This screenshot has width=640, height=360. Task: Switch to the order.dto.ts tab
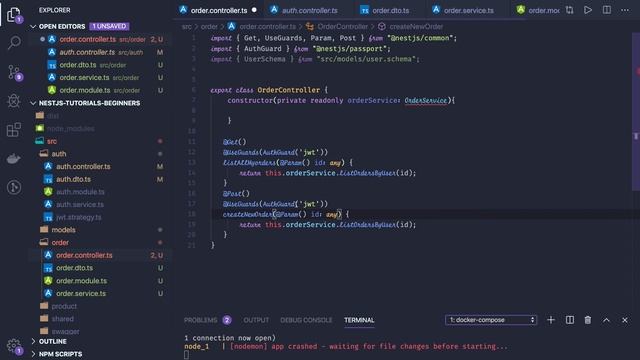(391, 10)
